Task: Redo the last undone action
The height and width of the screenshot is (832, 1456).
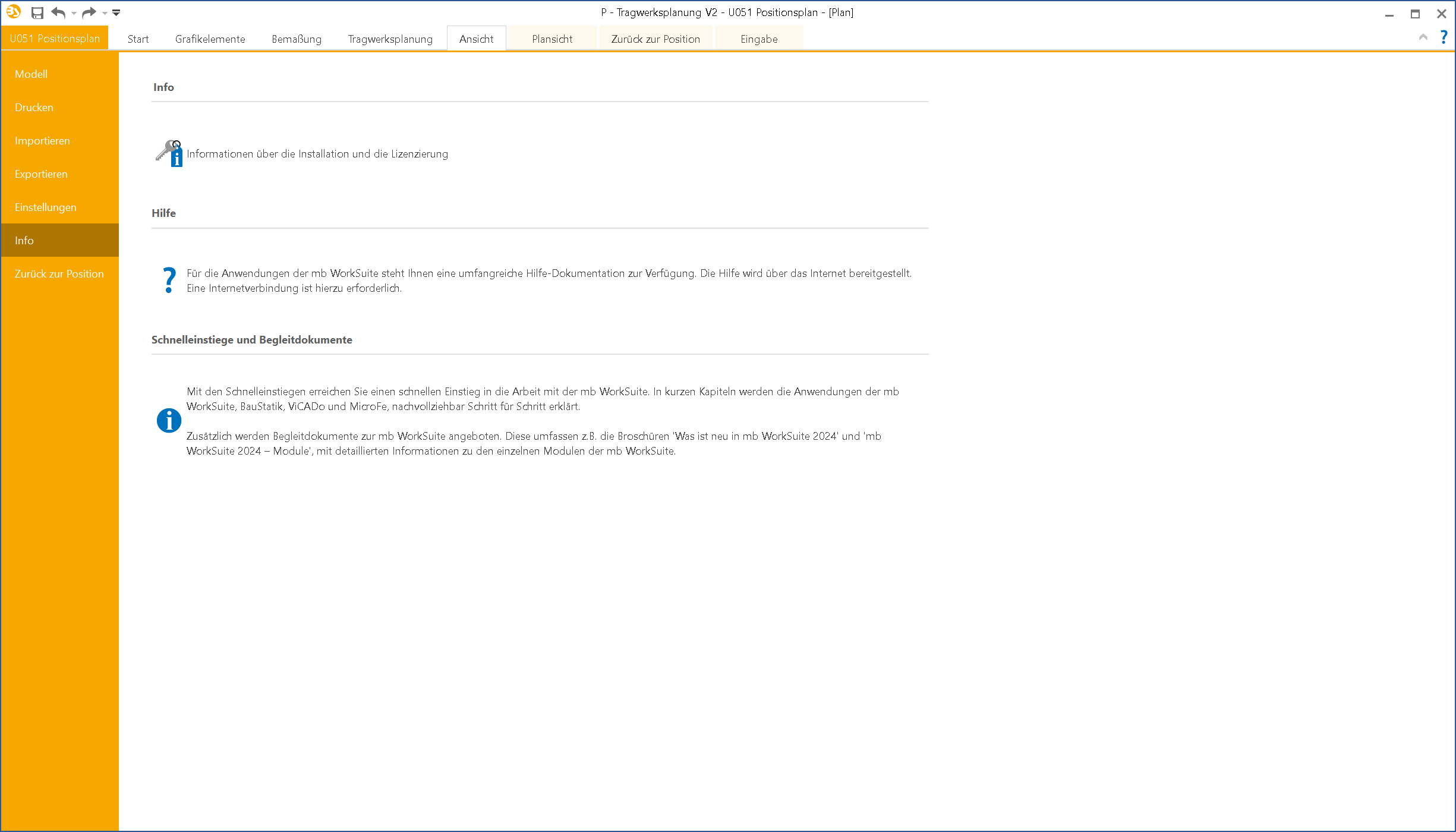Action: pos(89,12)
